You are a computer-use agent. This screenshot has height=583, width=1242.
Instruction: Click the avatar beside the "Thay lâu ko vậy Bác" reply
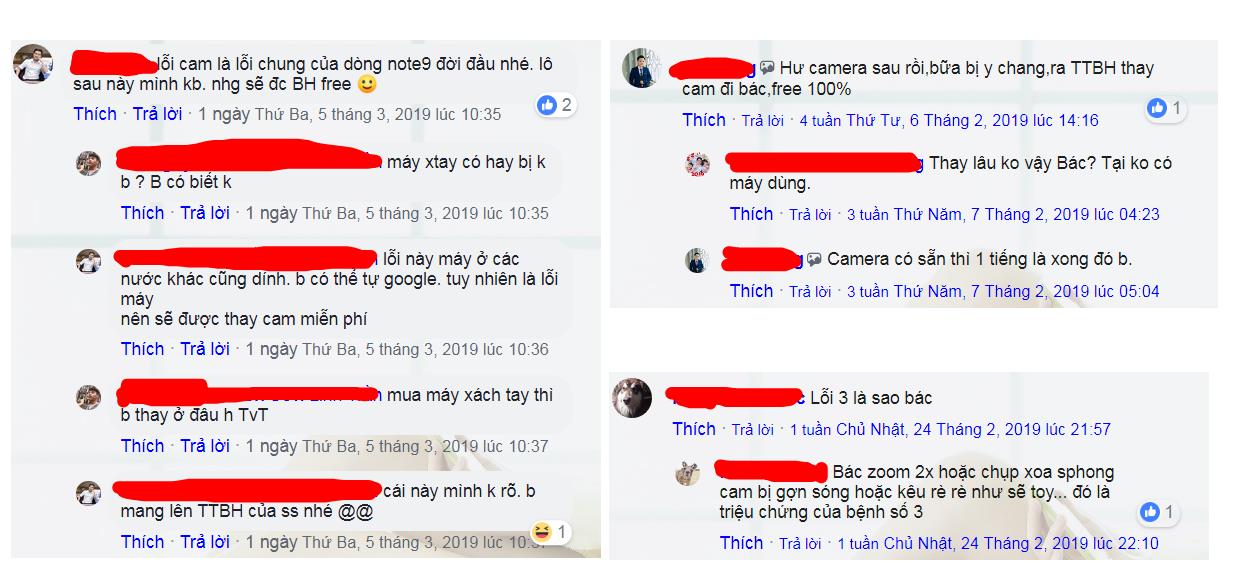point(697,165)
